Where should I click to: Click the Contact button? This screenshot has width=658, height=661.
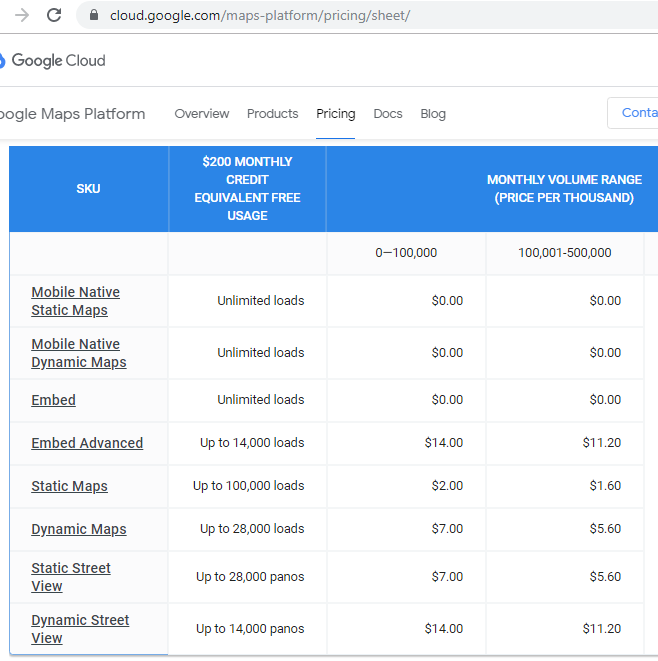click(x=633, y=113)
